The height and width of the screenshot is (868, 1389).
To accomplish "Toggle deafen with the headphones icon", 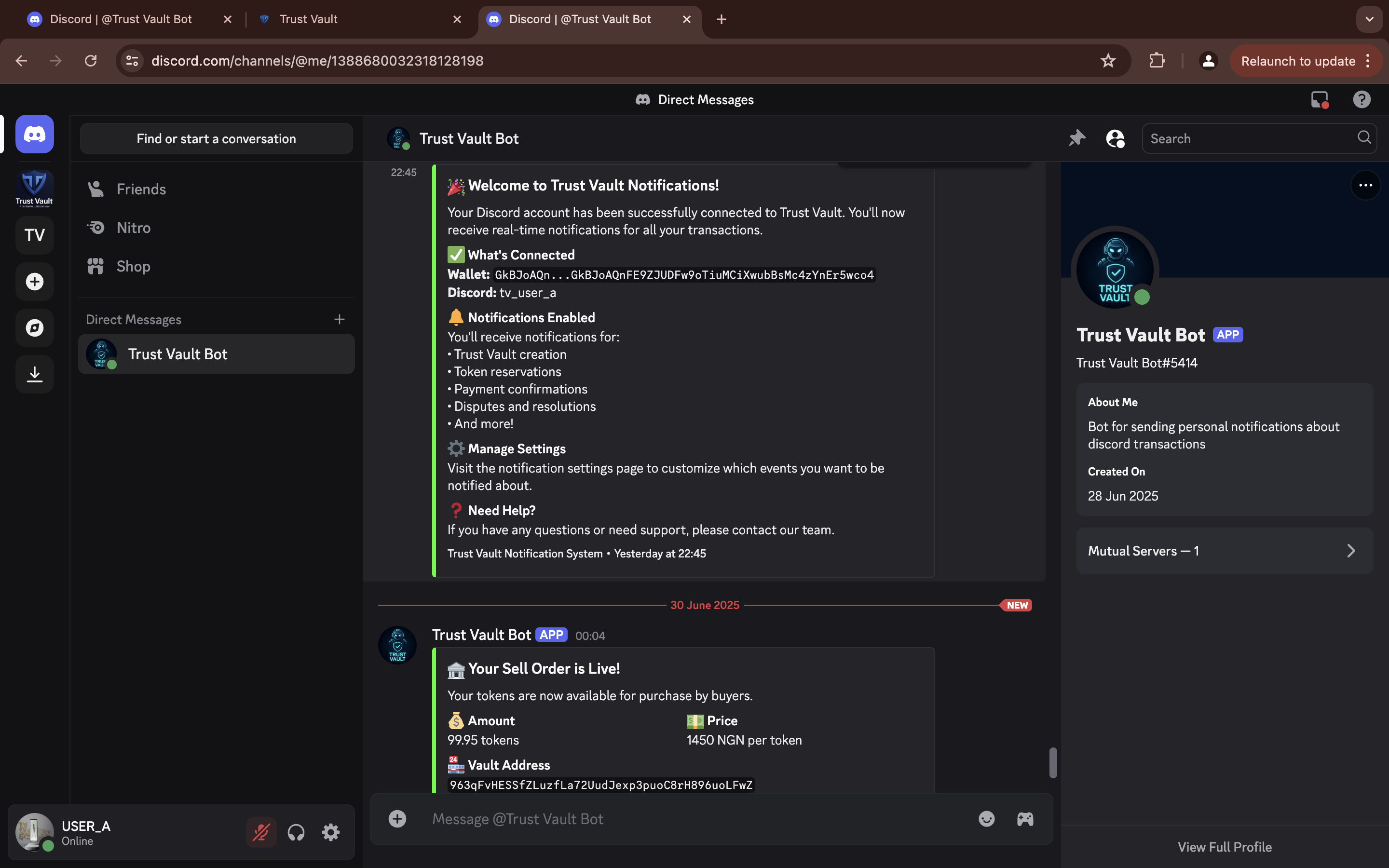I will tap(296, 832).
